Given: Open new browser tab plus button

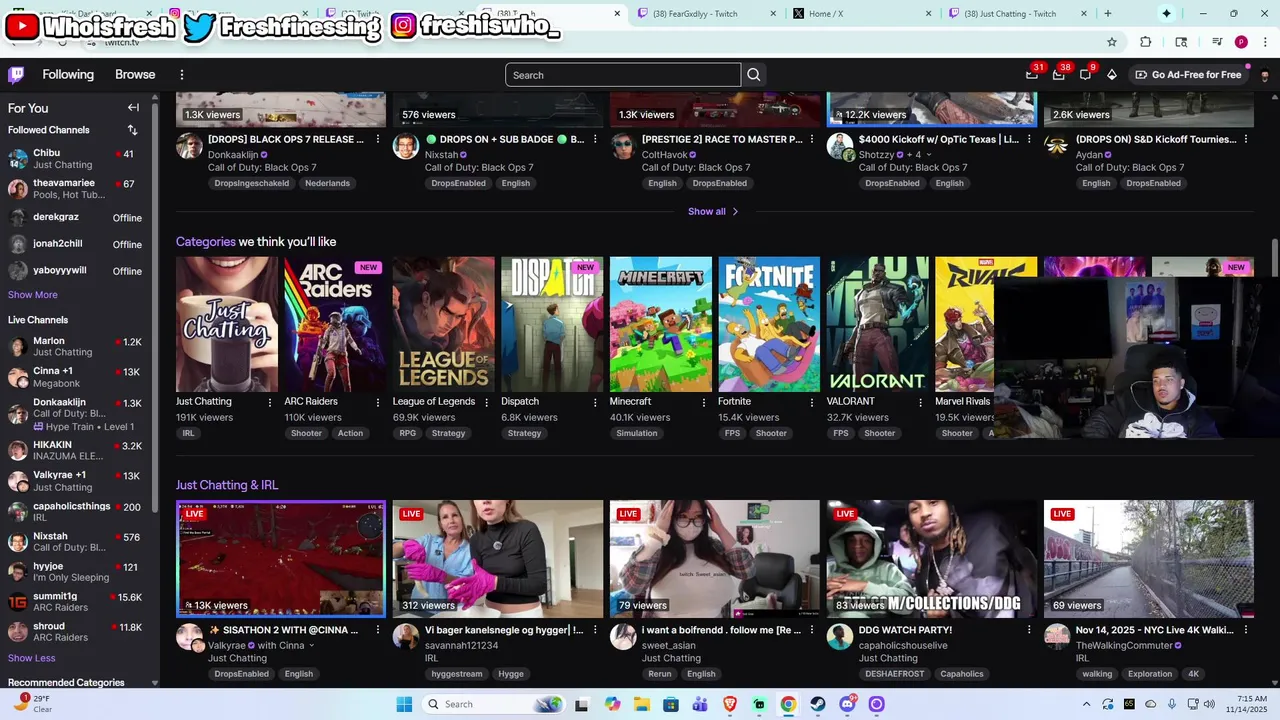Looking at the screenshot, I should 1107,13.
